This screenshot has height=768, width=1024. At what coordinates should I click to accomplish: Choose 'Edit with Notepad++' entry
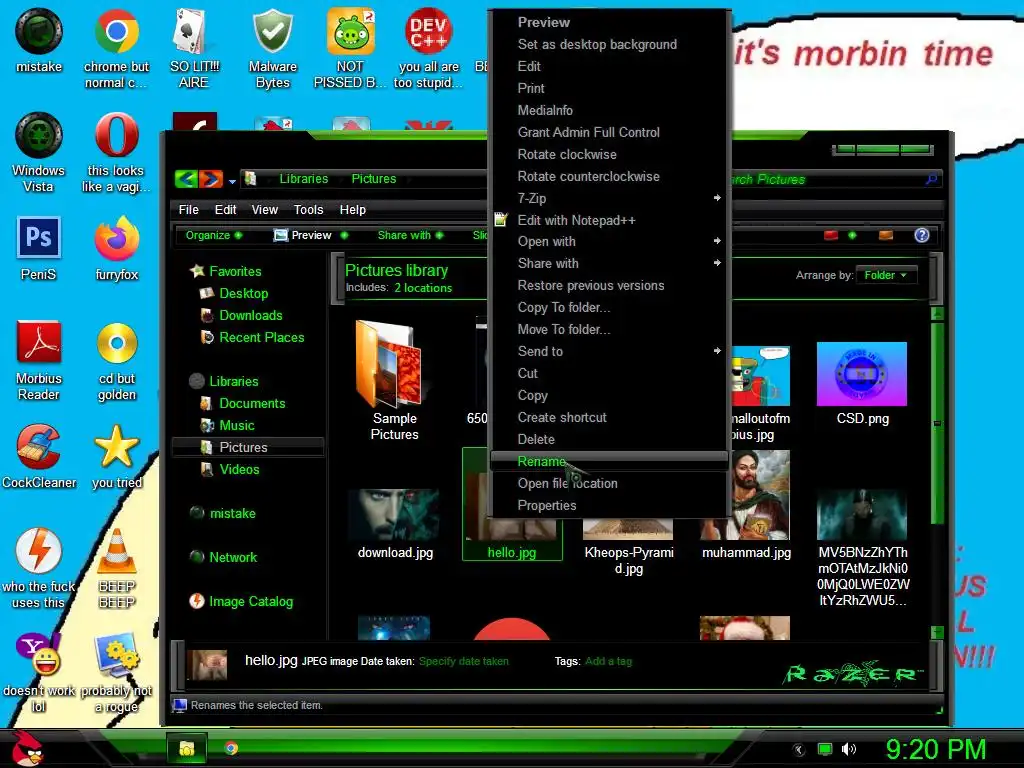point(609,220)
